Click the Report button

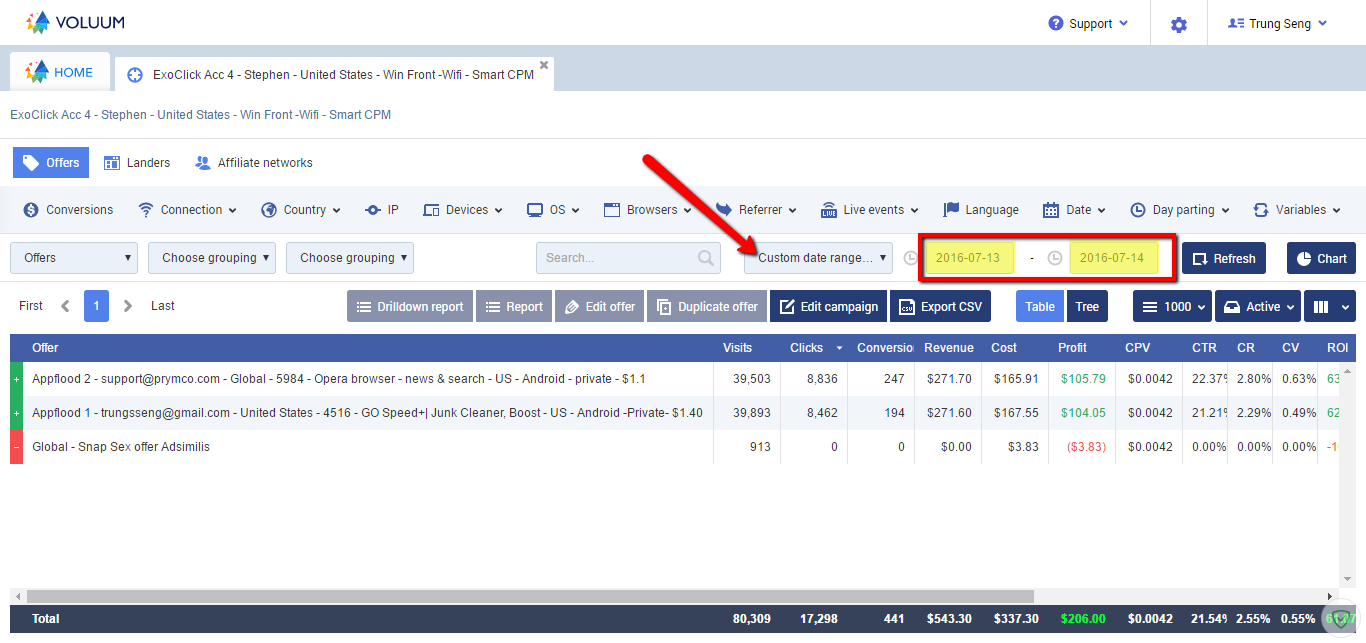coord(514,307)
